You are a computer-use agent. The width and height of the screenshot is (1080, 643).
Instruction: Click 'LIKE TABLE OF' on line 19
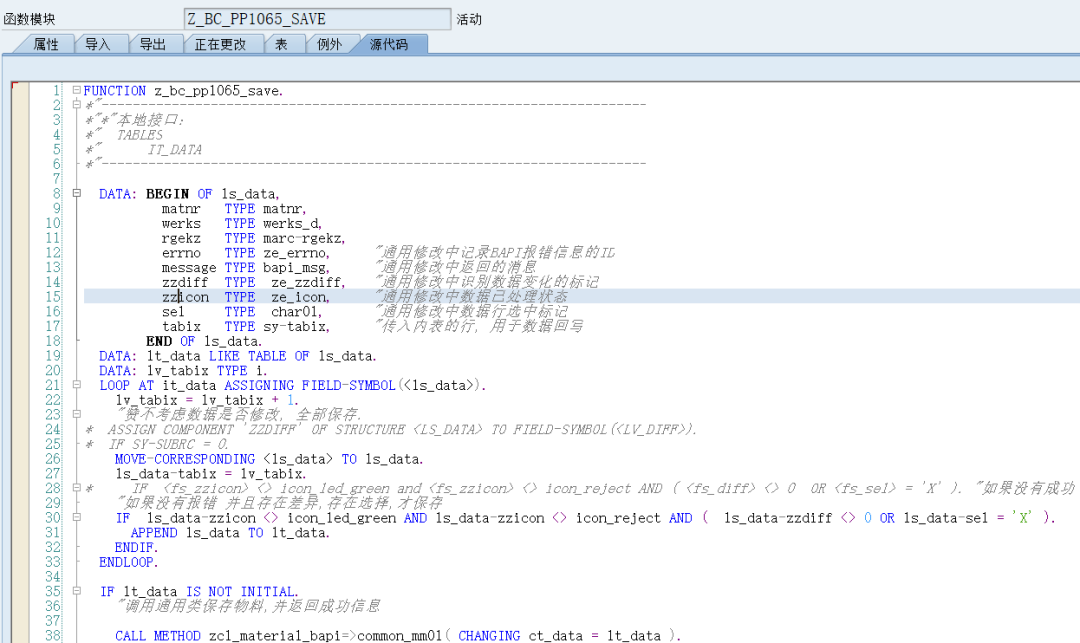259,356
